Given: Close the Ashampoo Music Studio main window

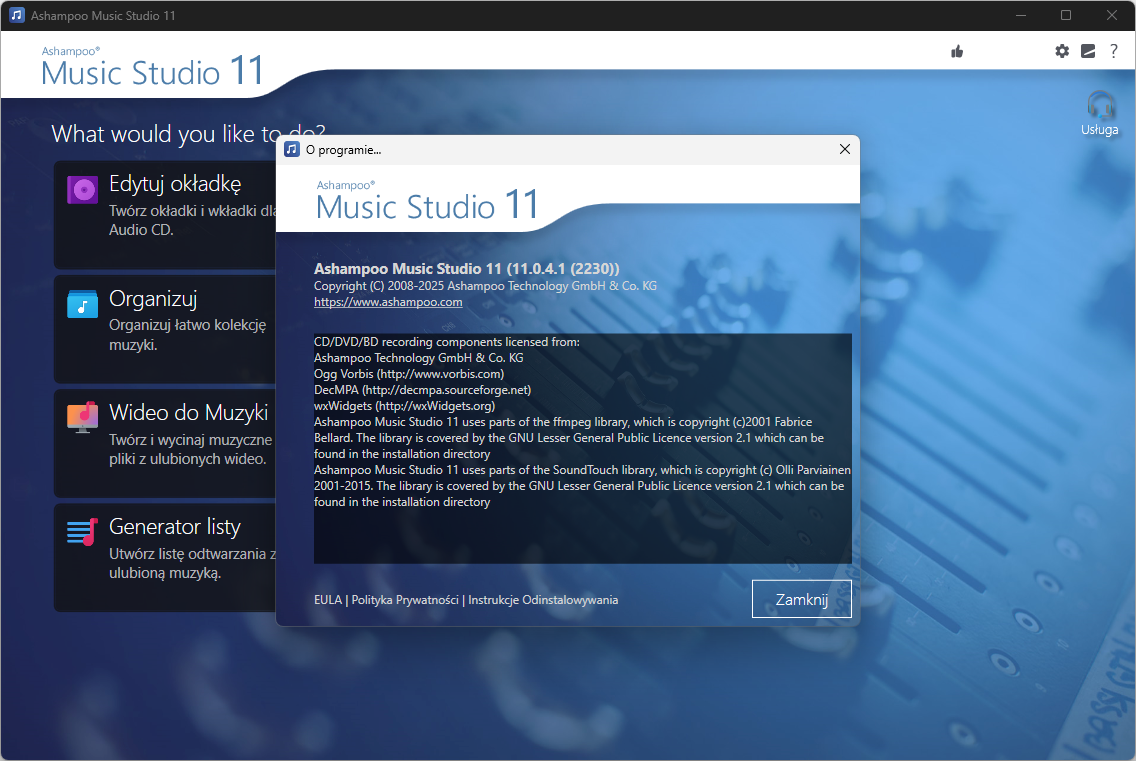Looking at the screenshot, I should click(1111, 15).
